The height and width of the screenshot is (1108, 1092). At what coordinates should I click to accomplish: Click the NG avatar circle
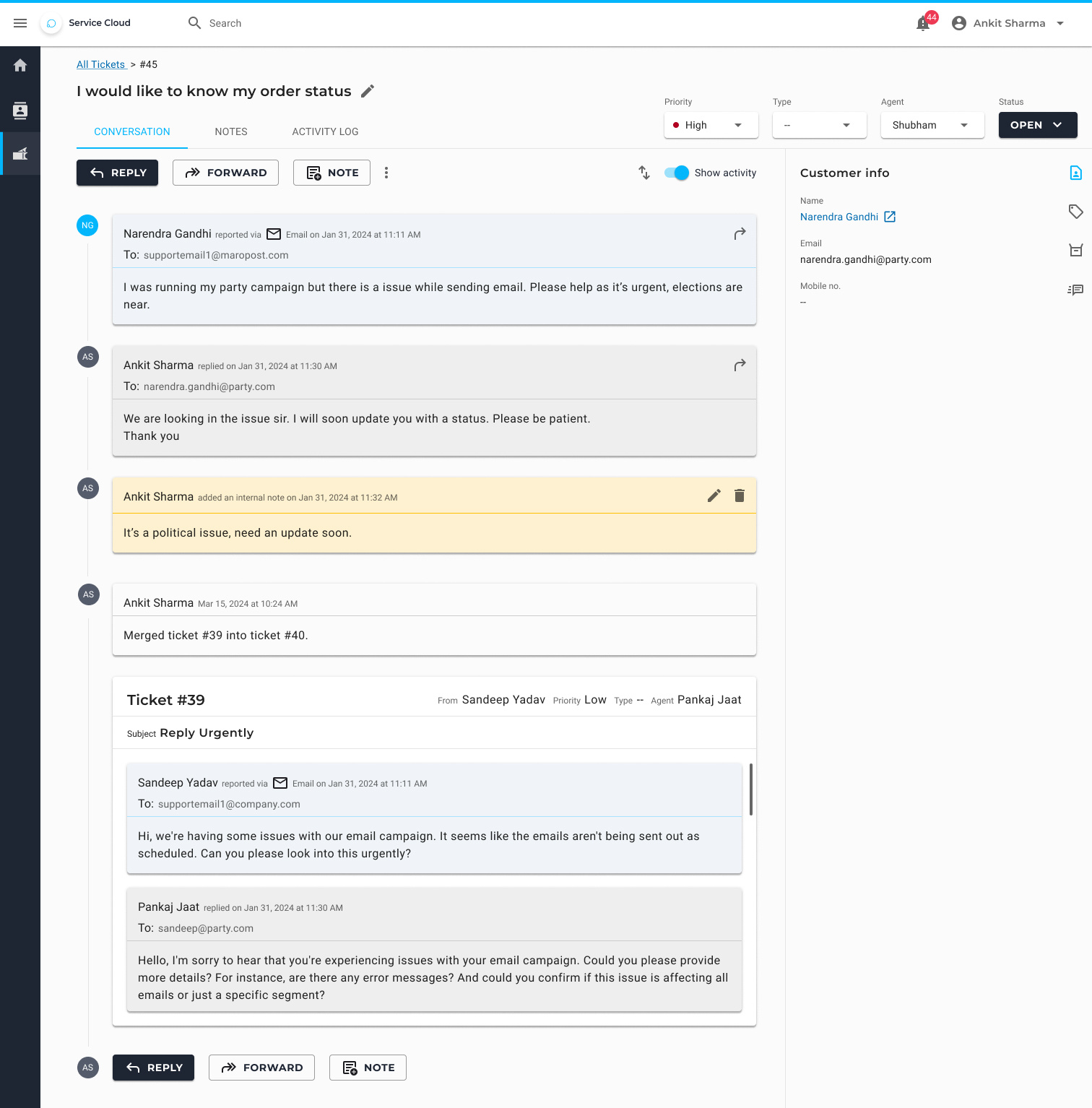[87, 225]
